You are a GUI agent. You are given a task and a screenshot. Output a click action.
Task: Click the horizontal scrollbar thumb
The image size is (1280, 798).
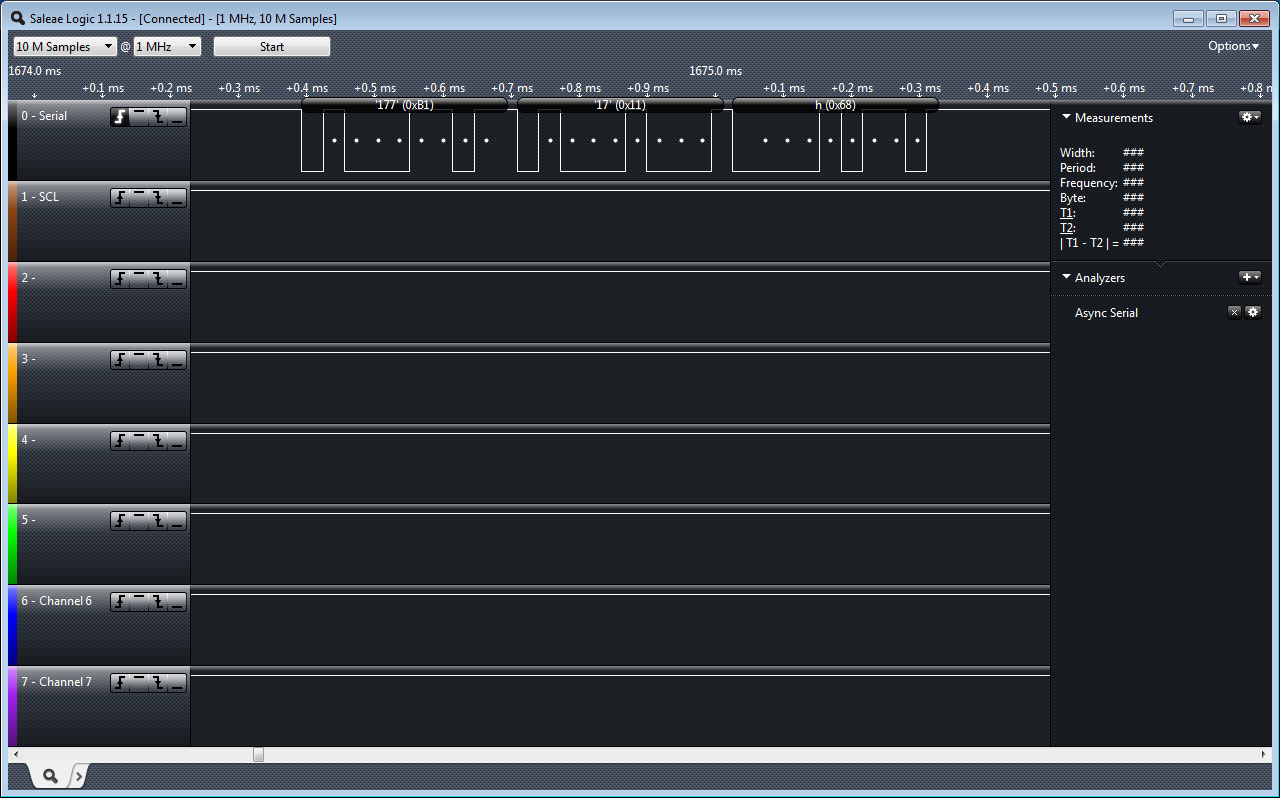(x=258, y=755)
